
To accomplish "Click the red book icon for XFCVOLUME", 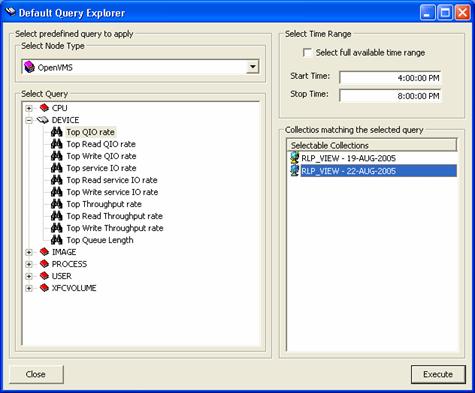I will pyautogui.click(x=44, y=288).
